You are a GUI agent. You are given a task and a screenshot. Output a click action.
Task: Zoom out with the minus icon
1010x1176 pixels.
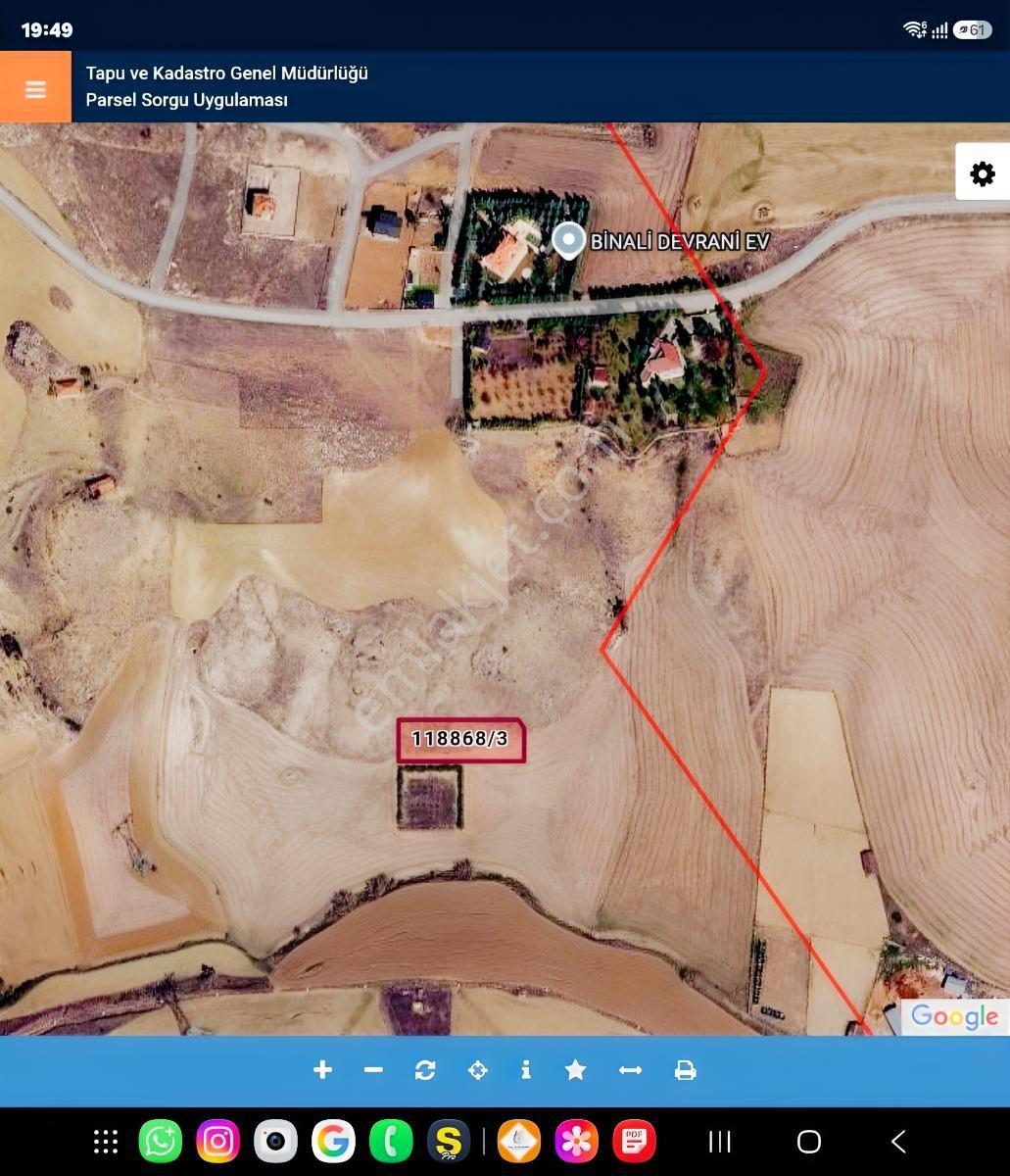373,1070
